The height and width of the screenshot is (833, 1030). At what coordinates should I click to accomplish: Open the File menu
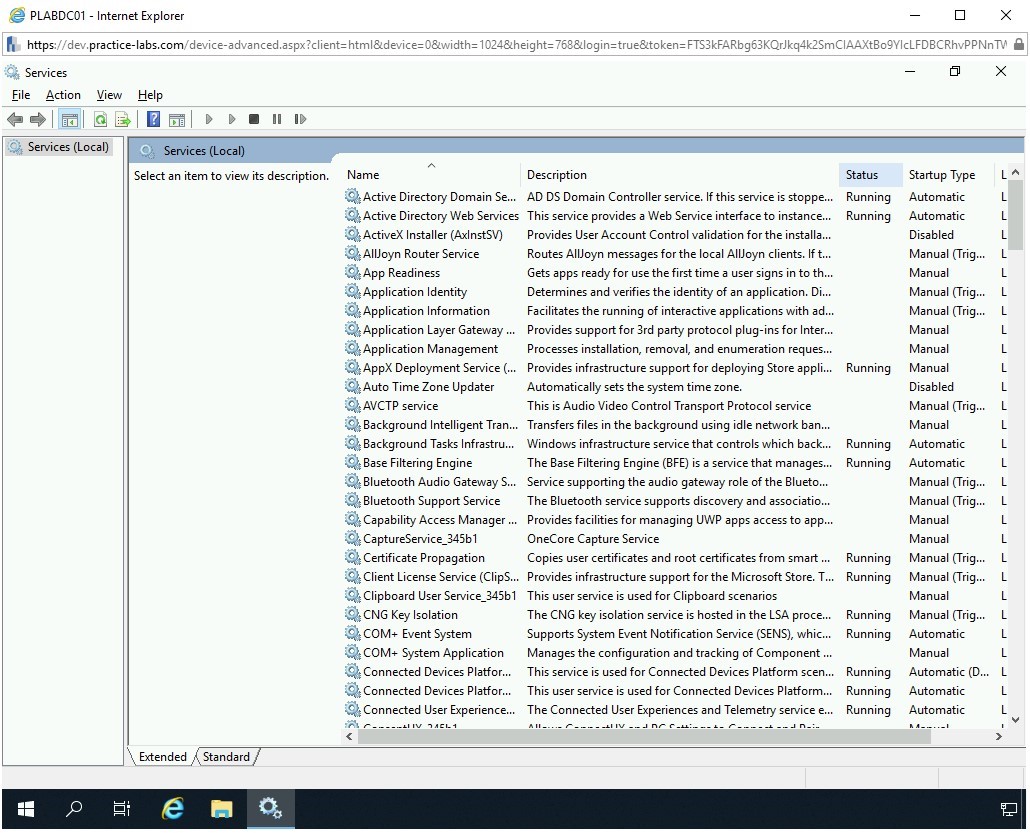21,95
